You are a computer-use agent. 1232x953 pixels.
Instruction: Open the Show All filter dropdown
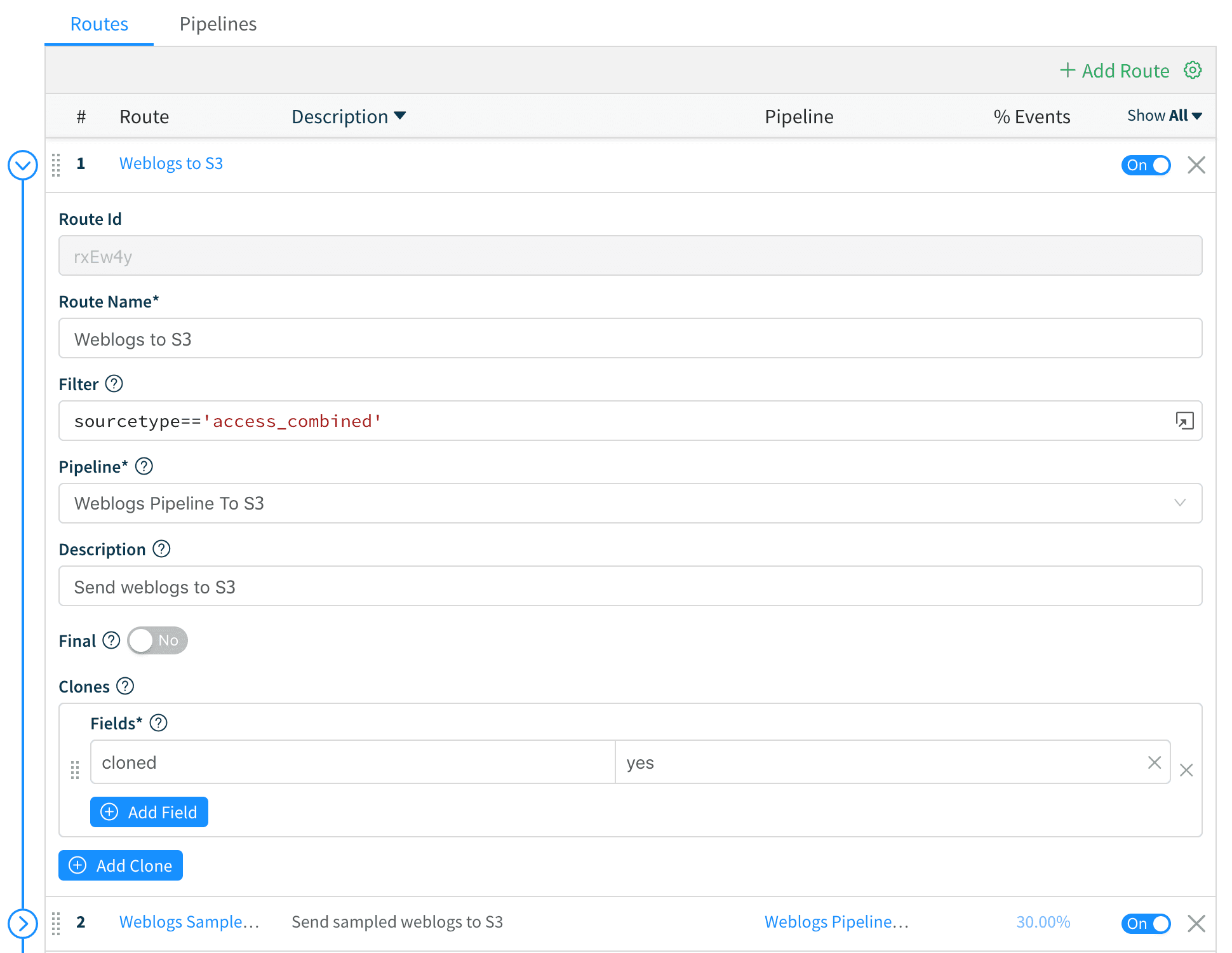coord(1164,116)
